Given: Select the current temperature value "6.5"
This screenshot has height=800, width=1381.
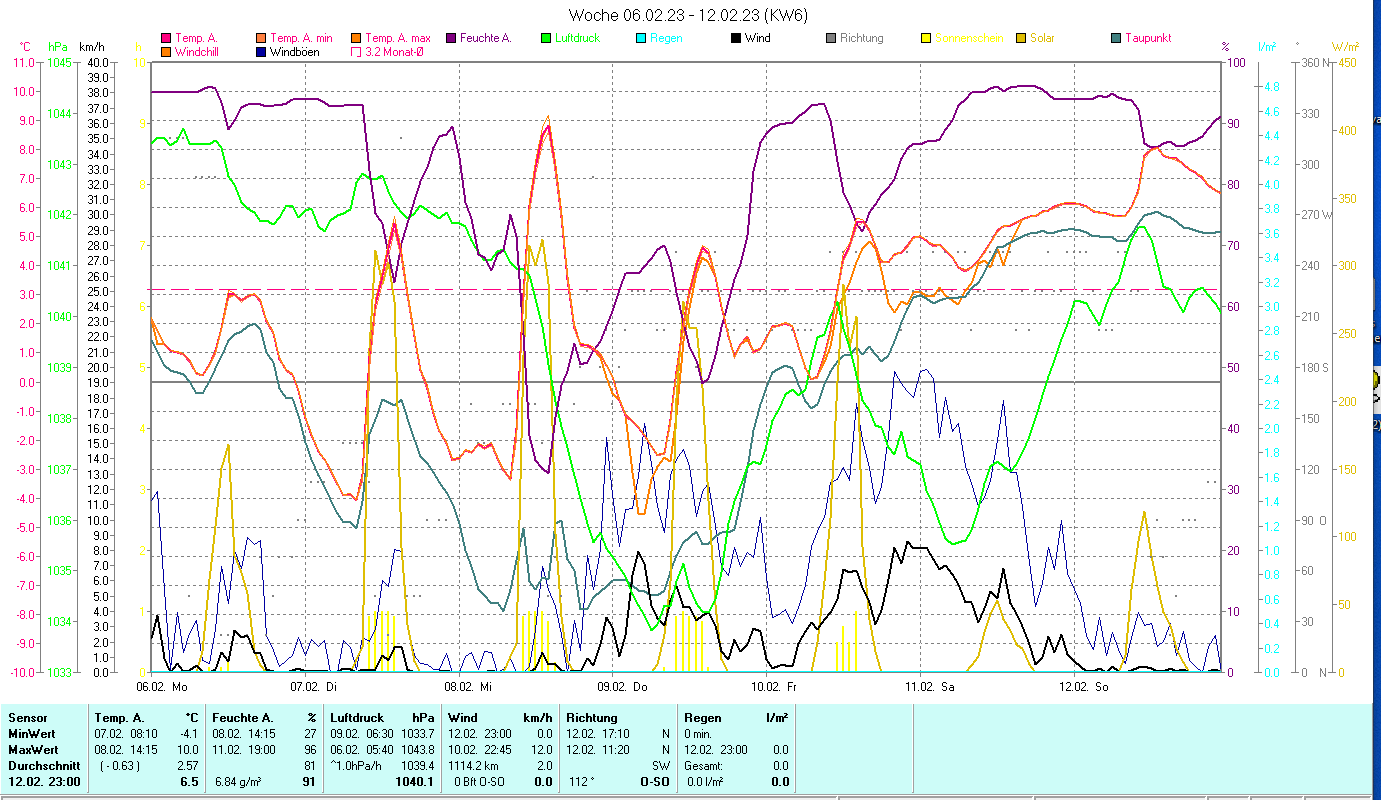Looking at the screenshot, I should click(189, 782).
